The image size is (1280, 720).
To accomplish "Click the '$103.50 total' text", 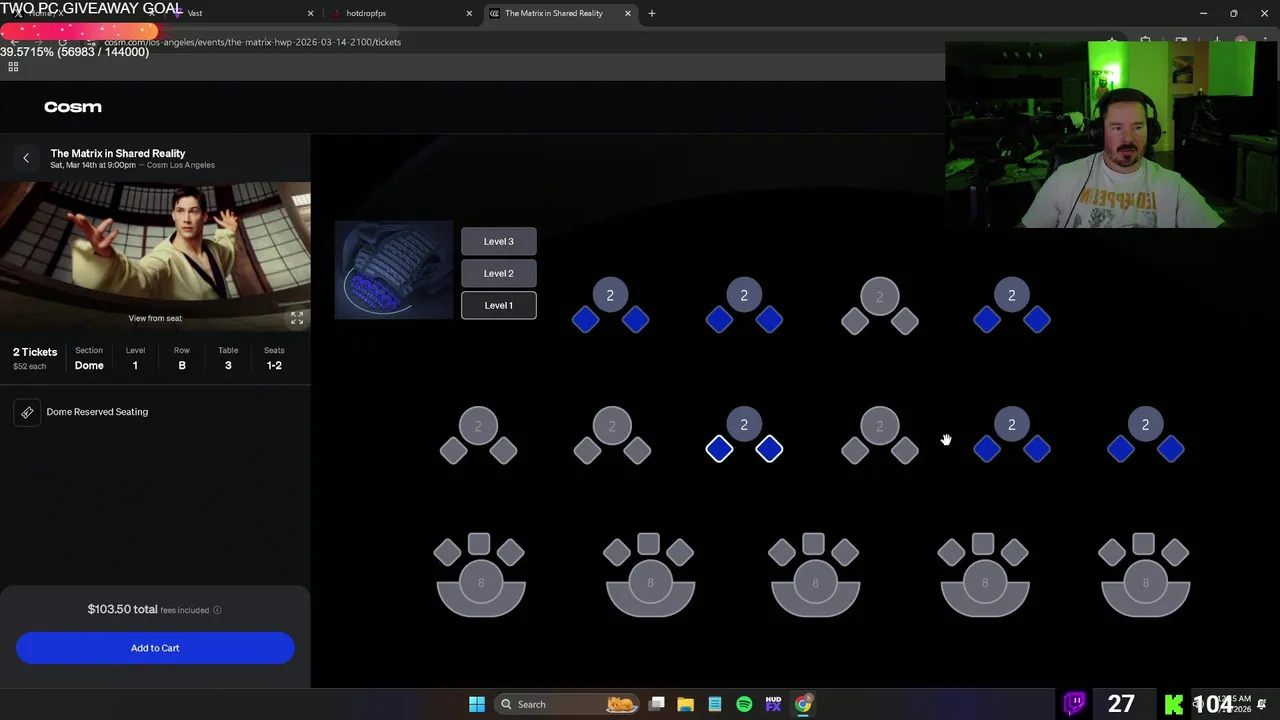I will [122, 609].
